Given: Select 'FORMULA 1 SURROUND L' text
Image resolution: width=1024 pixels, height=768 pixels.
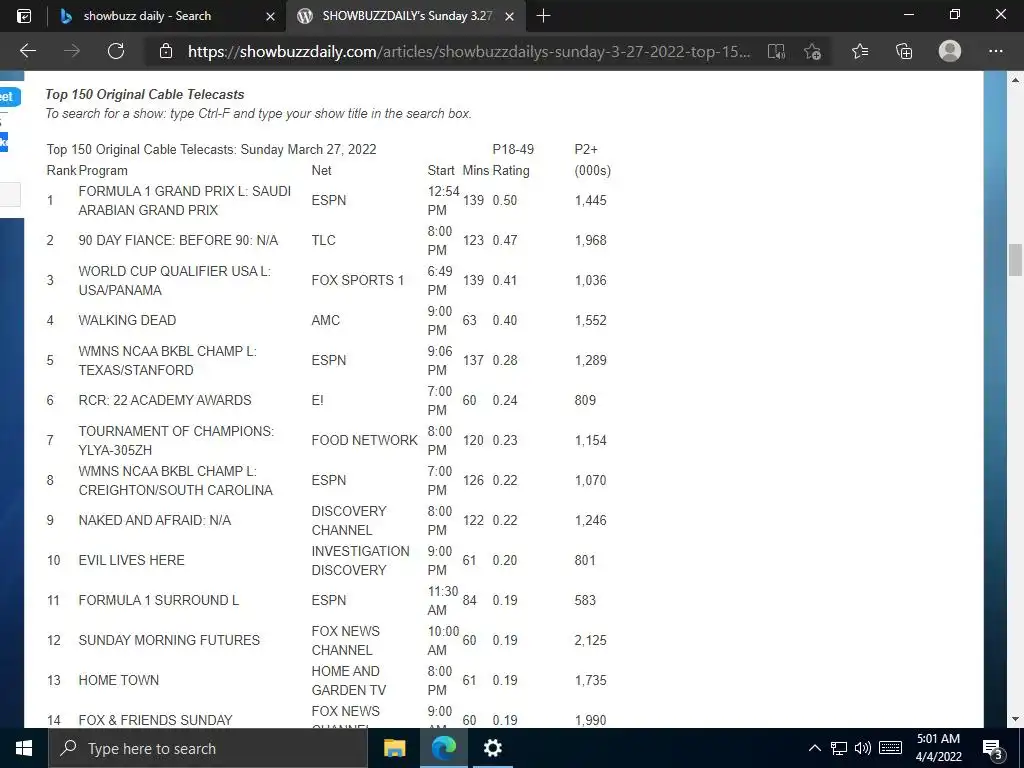Looking at the screenshot, I should point(159,600).
